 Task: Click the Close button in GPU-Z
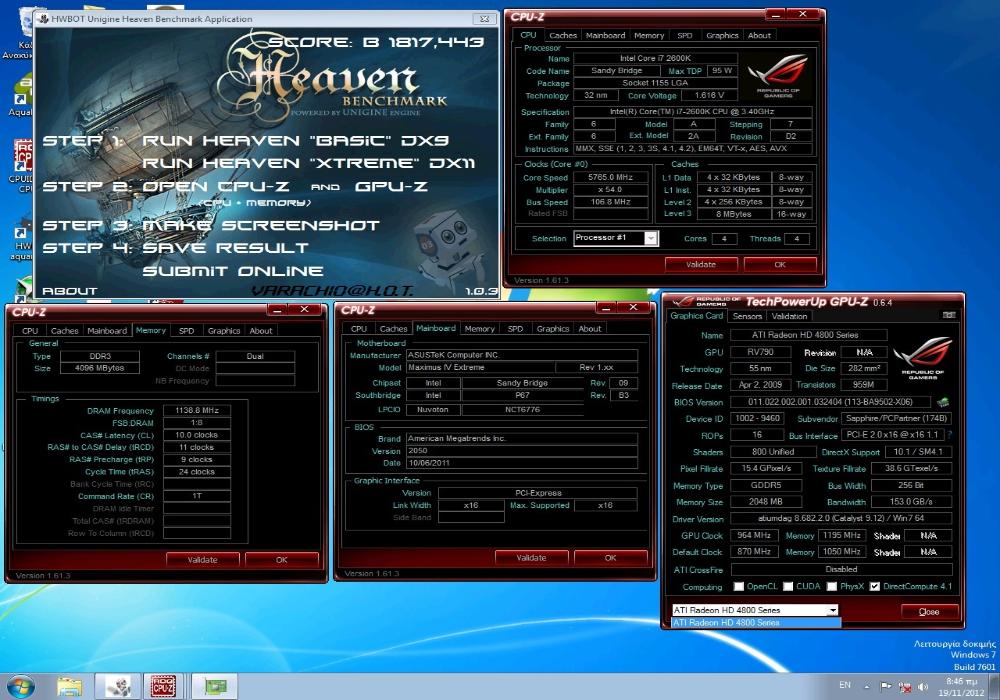coord(929,611)
